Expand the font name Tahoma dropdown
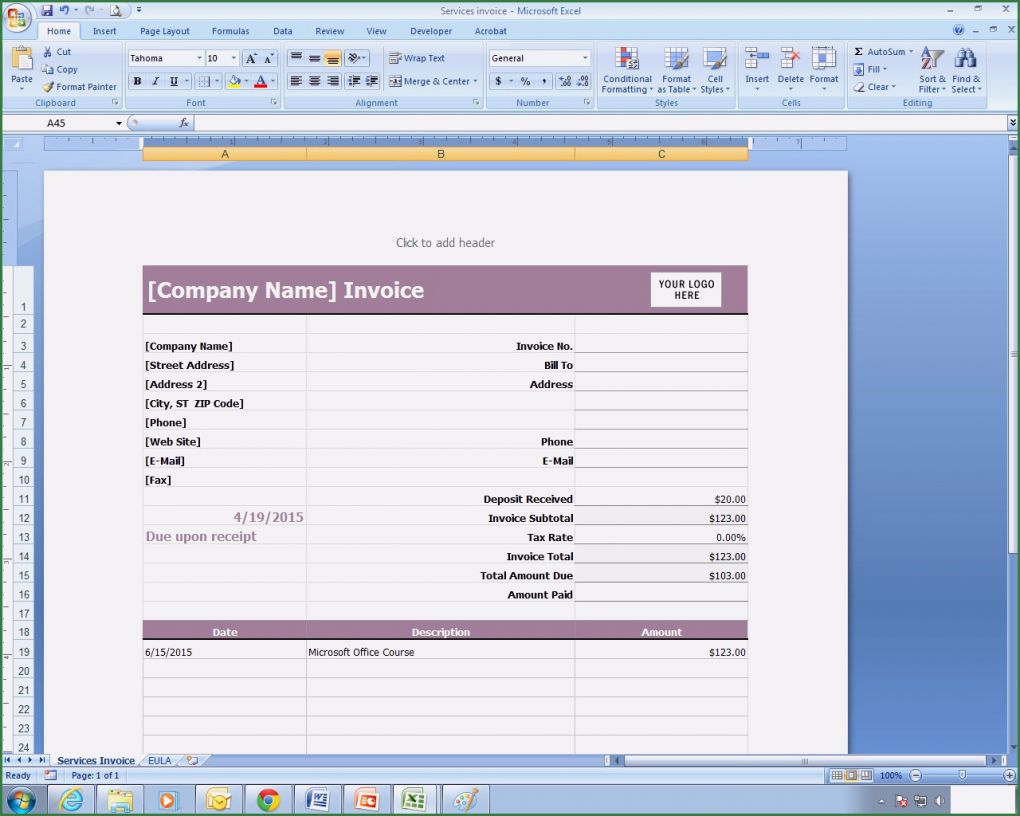The image size is (1020, 816). (199, 58)
